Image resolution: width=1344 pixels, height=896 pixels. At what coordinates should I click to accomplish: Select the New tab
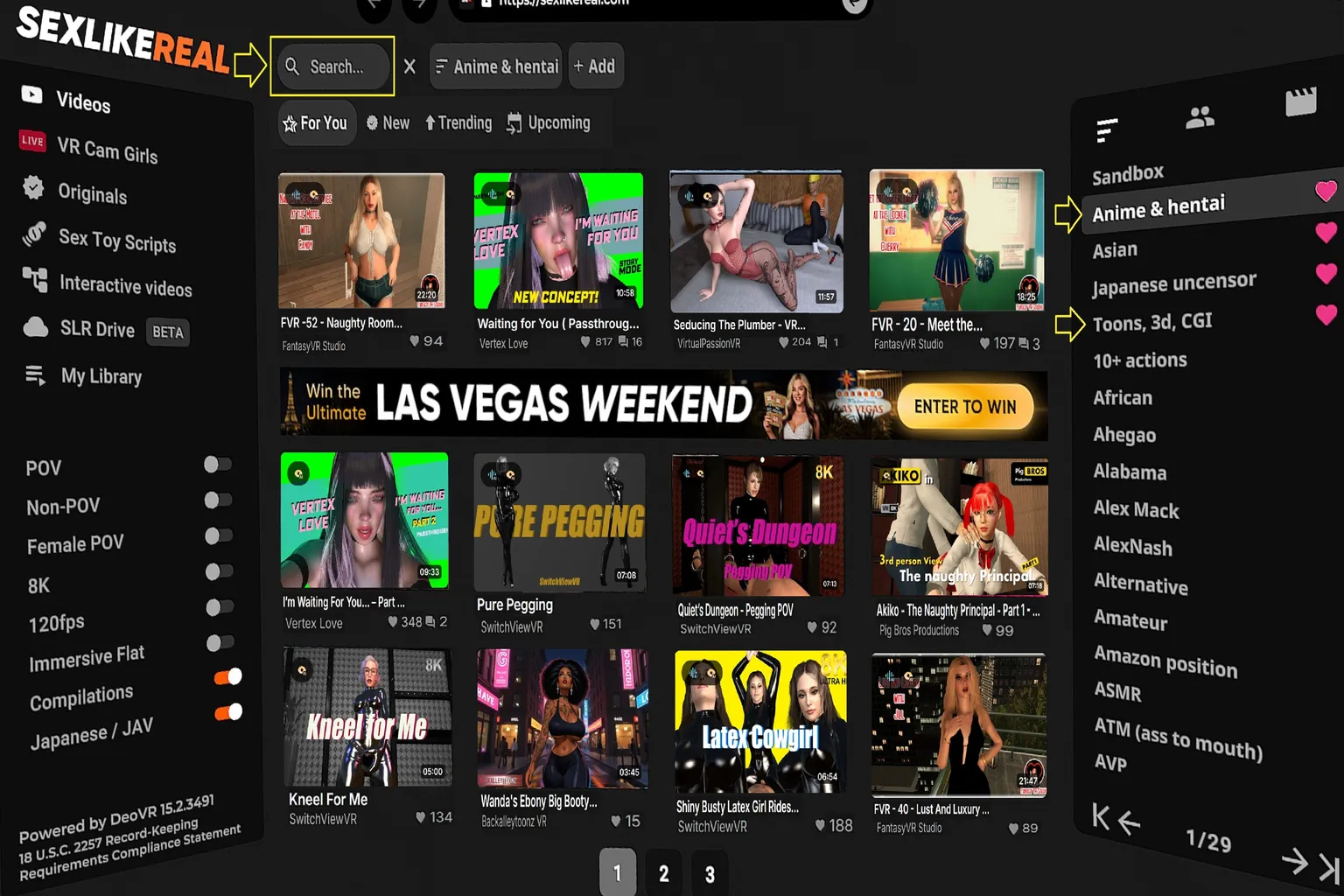point(388,123)
